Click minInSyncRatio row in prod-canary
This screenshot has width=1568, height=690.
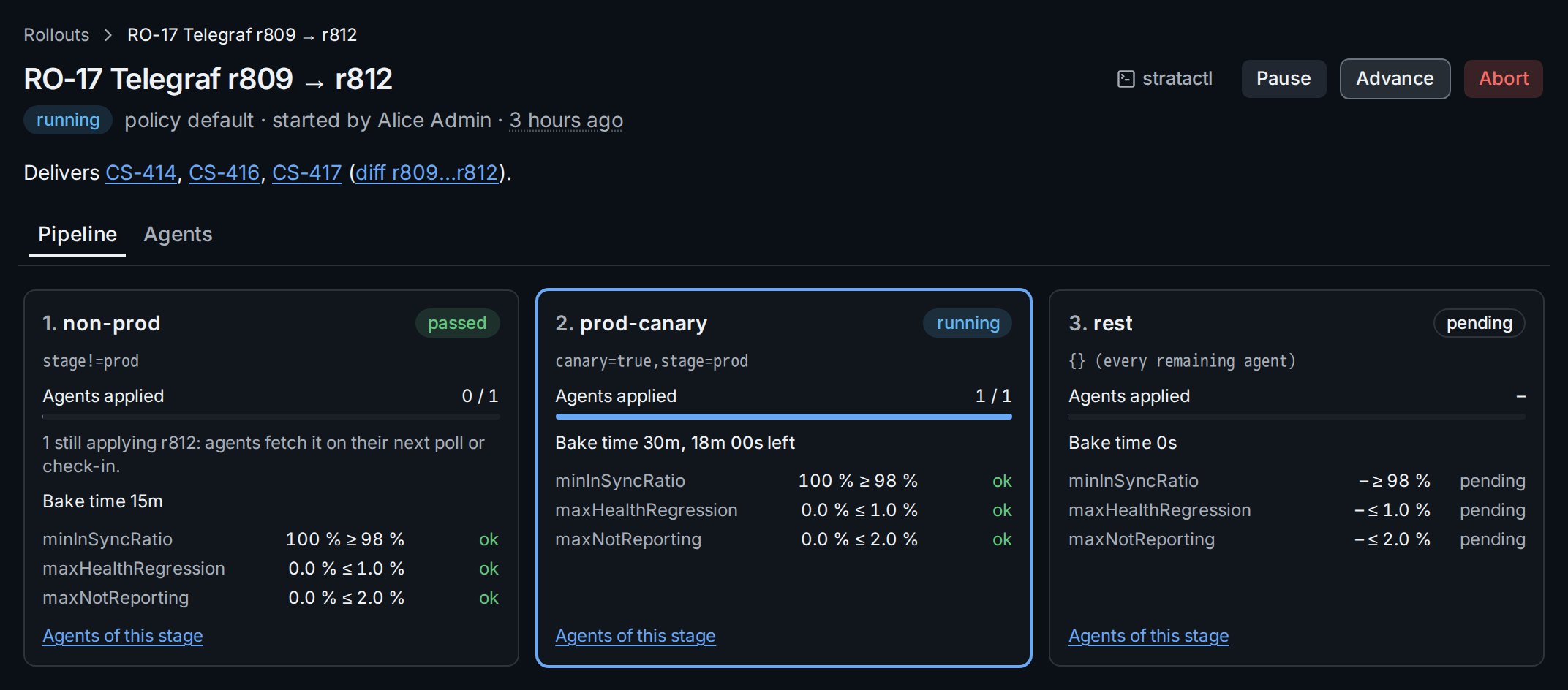coord(784,481)
